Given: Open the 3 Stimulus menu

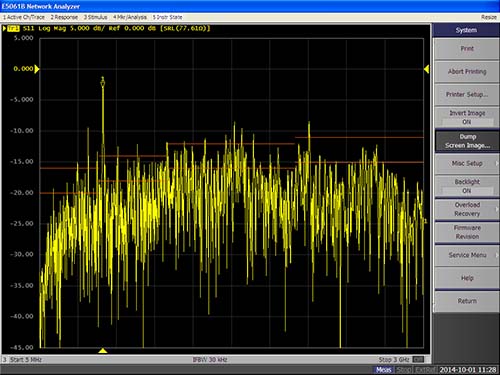Looking at the screenshot, I should tap(95, 17).
